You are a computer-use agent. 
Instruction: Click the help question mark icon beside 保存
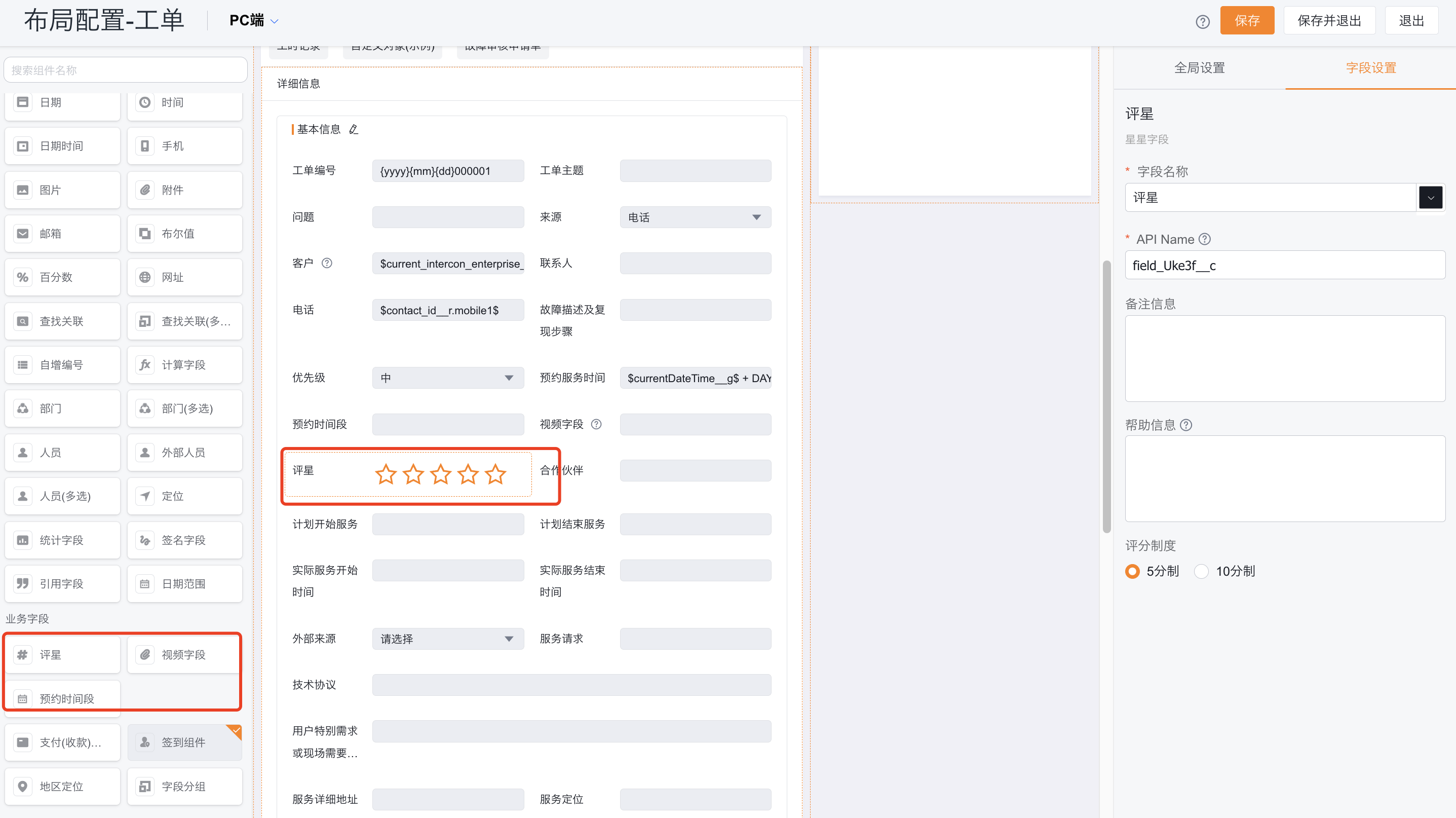click(1202, 21)
